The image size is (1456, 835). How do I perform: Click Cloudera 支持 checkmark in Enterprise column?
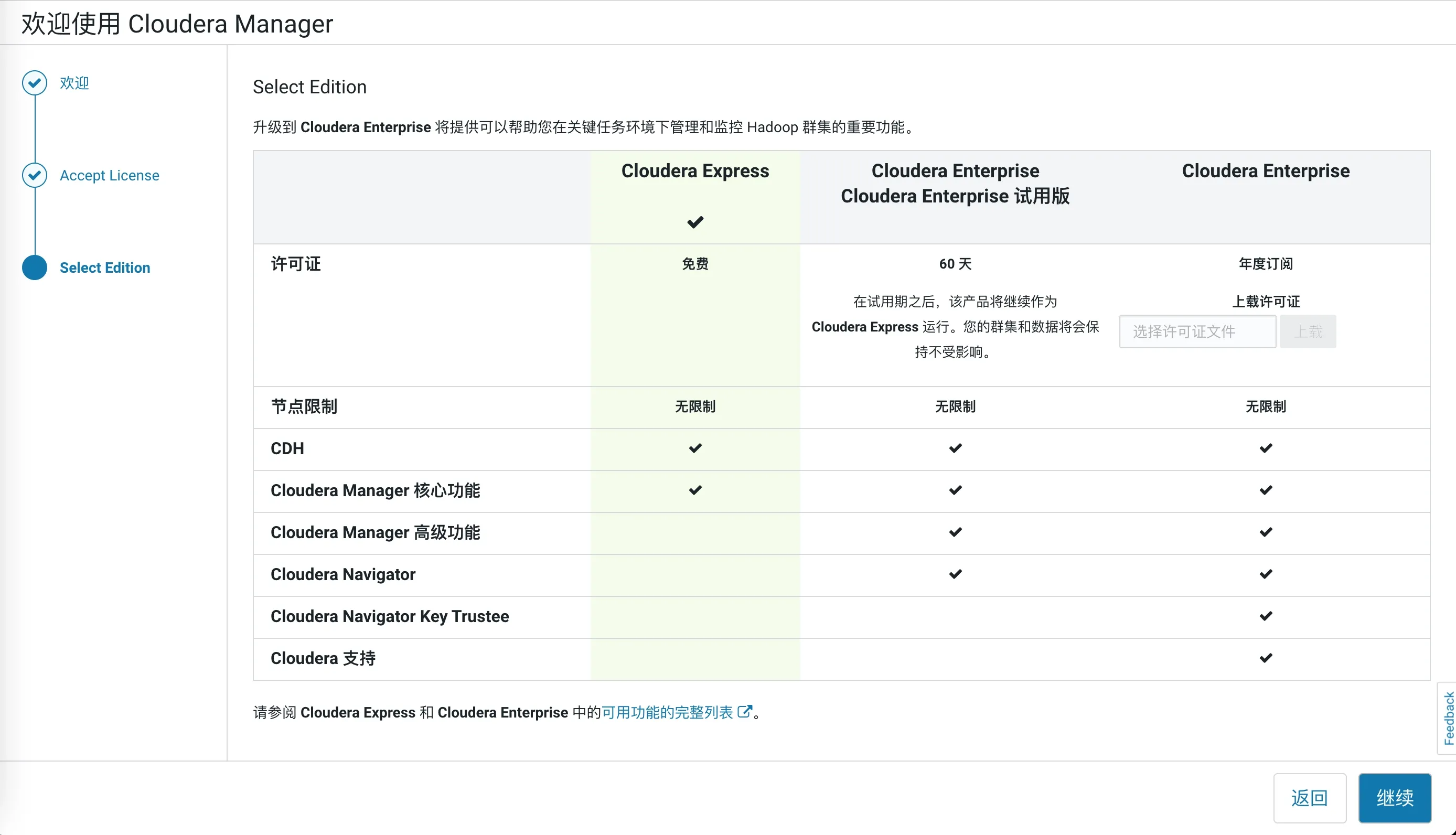(x=1266, y=658)
